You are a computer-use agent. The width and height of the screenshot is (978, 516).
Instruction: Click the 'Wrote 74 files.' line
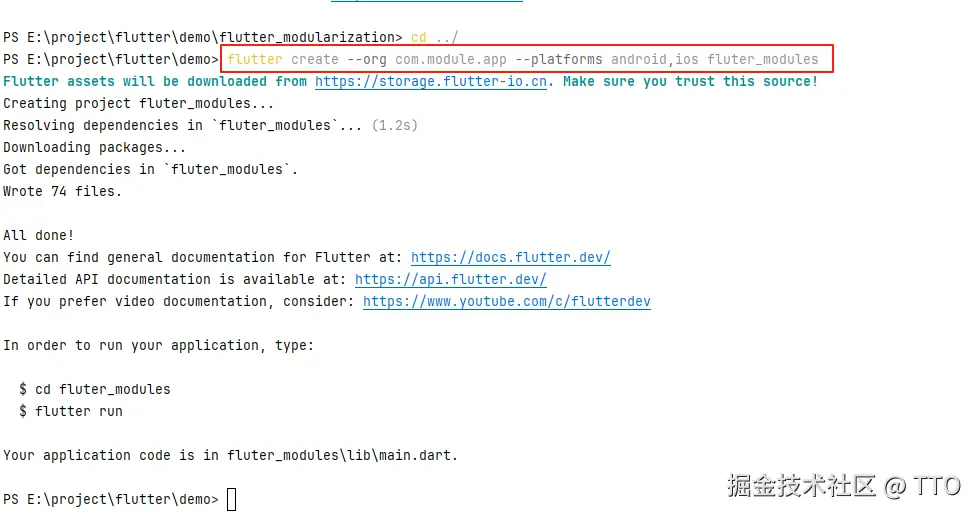tap(62, 192)
